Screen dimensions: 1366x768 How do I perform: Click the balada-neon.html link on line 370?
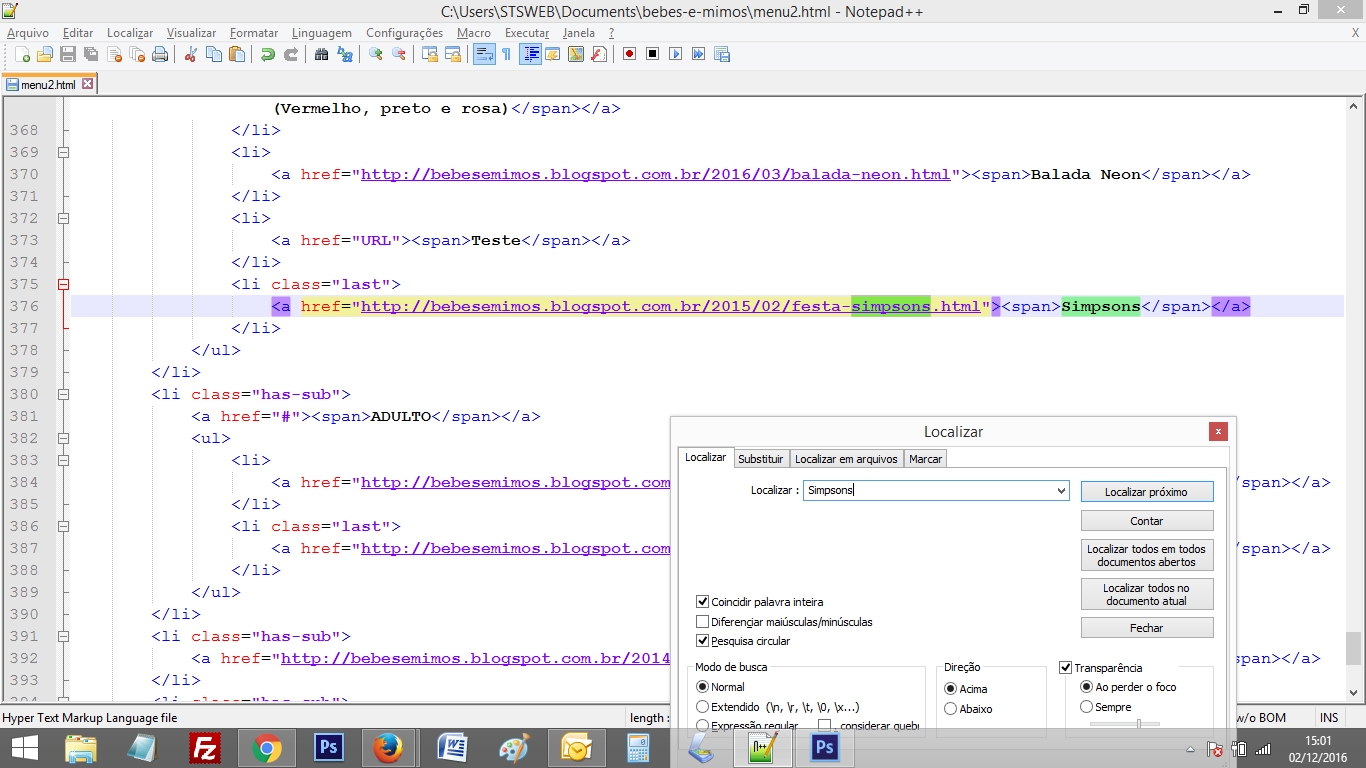pyautogui.click(x=655, y=174)
